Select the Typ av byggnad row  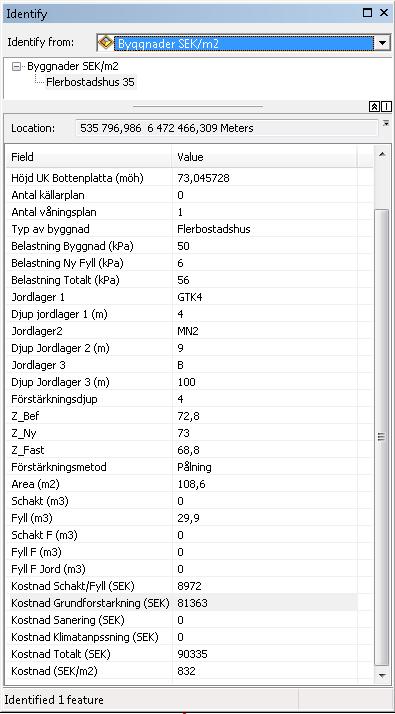[x=182, y=229]
